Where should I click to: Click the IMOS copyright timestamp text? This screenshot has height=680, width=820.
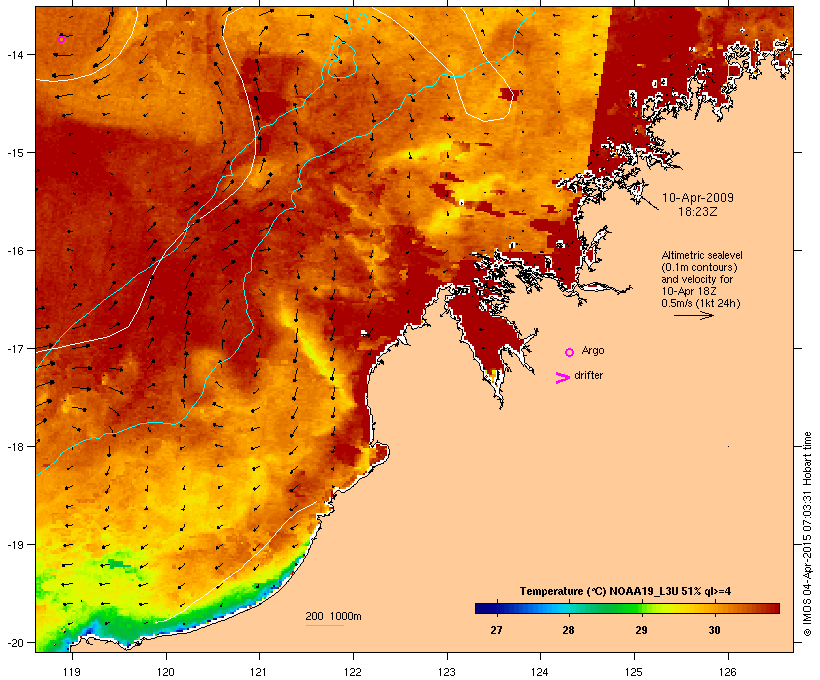click(x=807, y=534)
